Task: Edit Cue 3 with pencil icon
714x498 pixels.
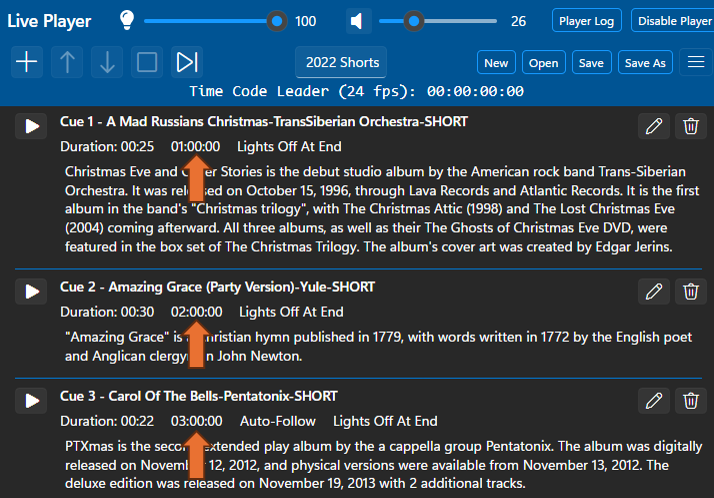Action: (x=654, y=400)
